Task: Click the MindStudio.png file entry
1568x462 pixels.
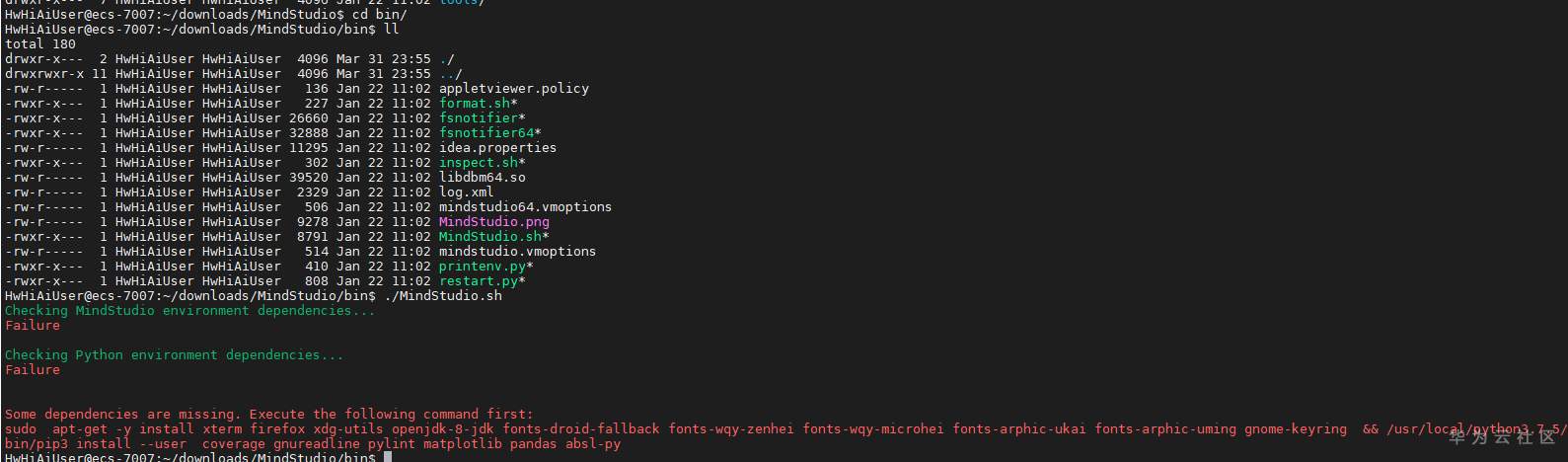Action: [x=493, y=222]
